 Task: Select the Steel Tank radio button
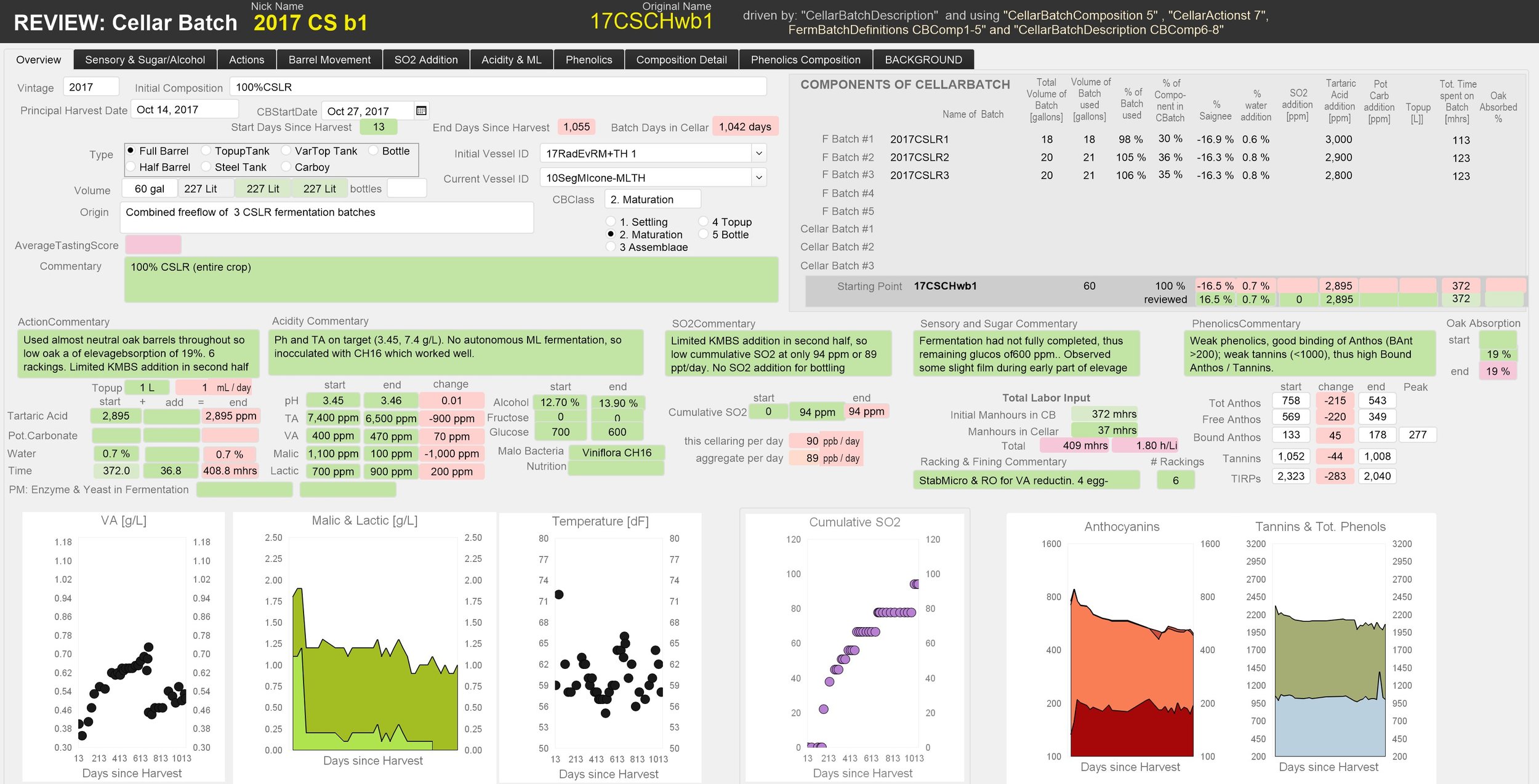(x=206, y=167)
